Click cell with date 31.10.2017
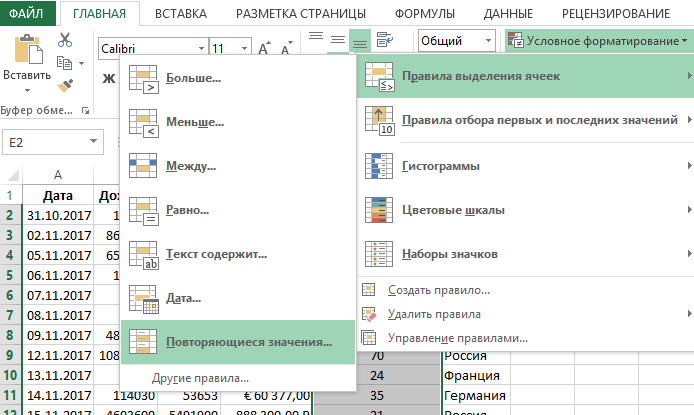Viewport: 694px width, 415px height. [58, 215]
